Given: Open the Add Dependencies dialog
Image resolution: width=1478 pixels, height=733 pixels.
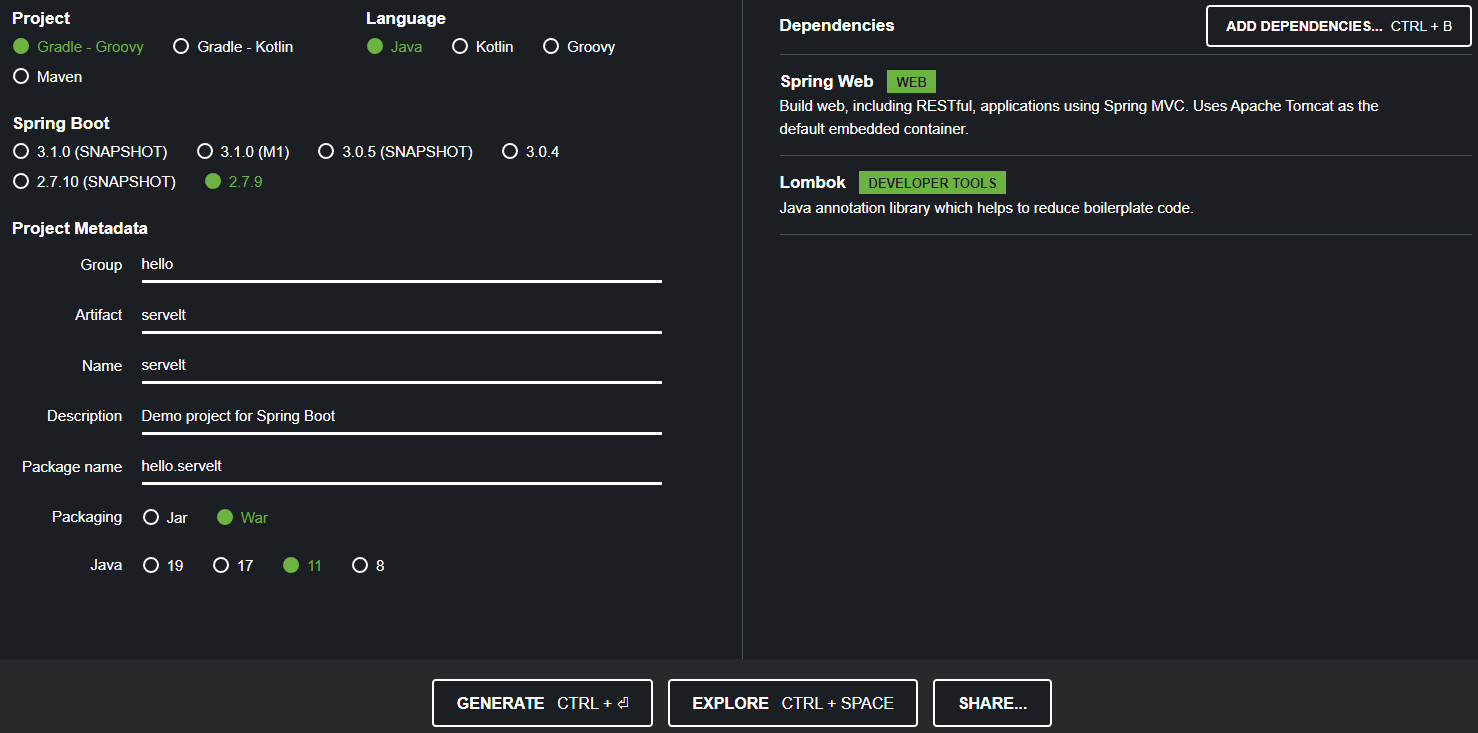Looking at the screenshot, I should pos(1339,26).
